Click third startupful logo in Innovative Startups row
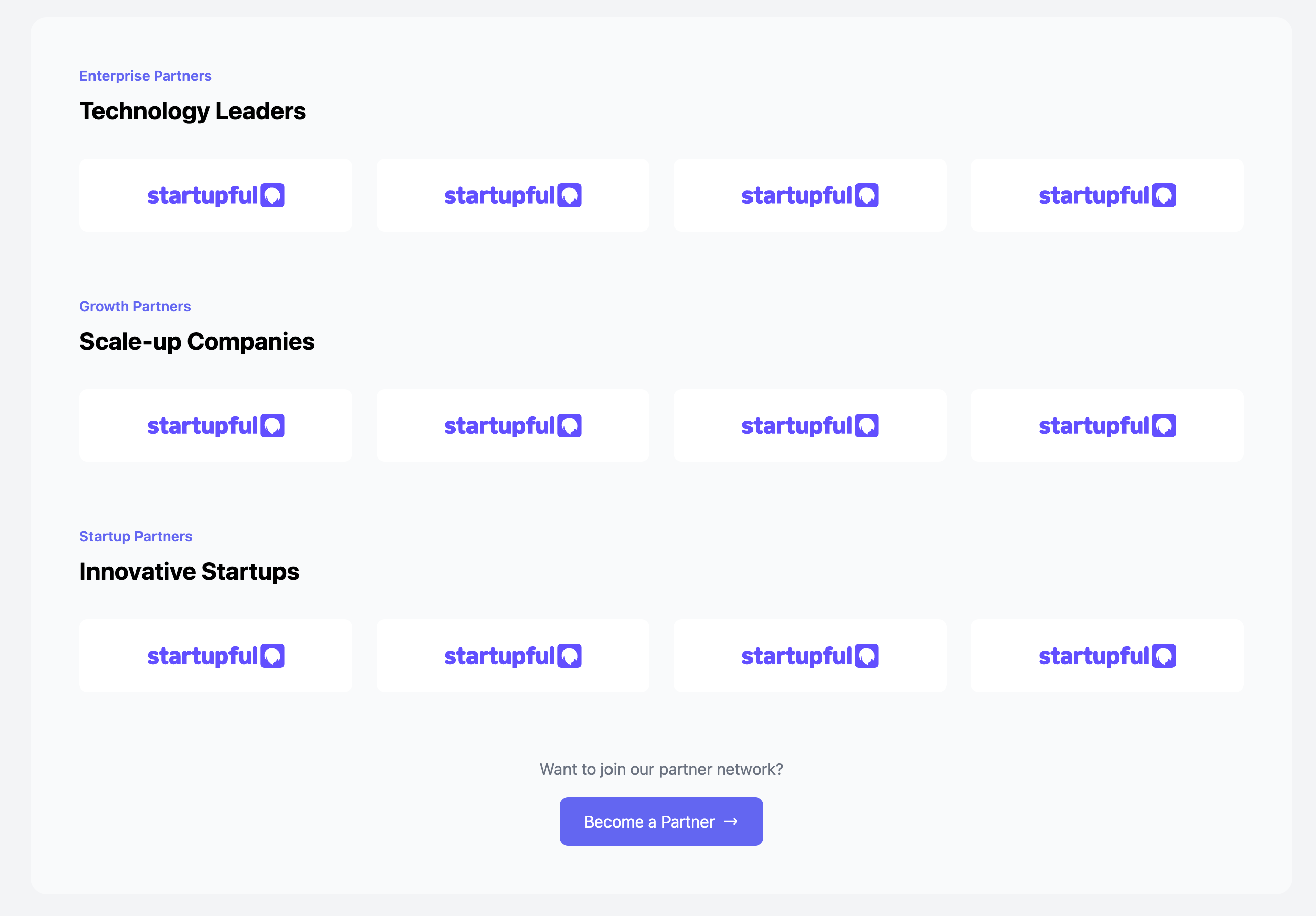This screenshot has width=1316, height=916. coord(810,656)
